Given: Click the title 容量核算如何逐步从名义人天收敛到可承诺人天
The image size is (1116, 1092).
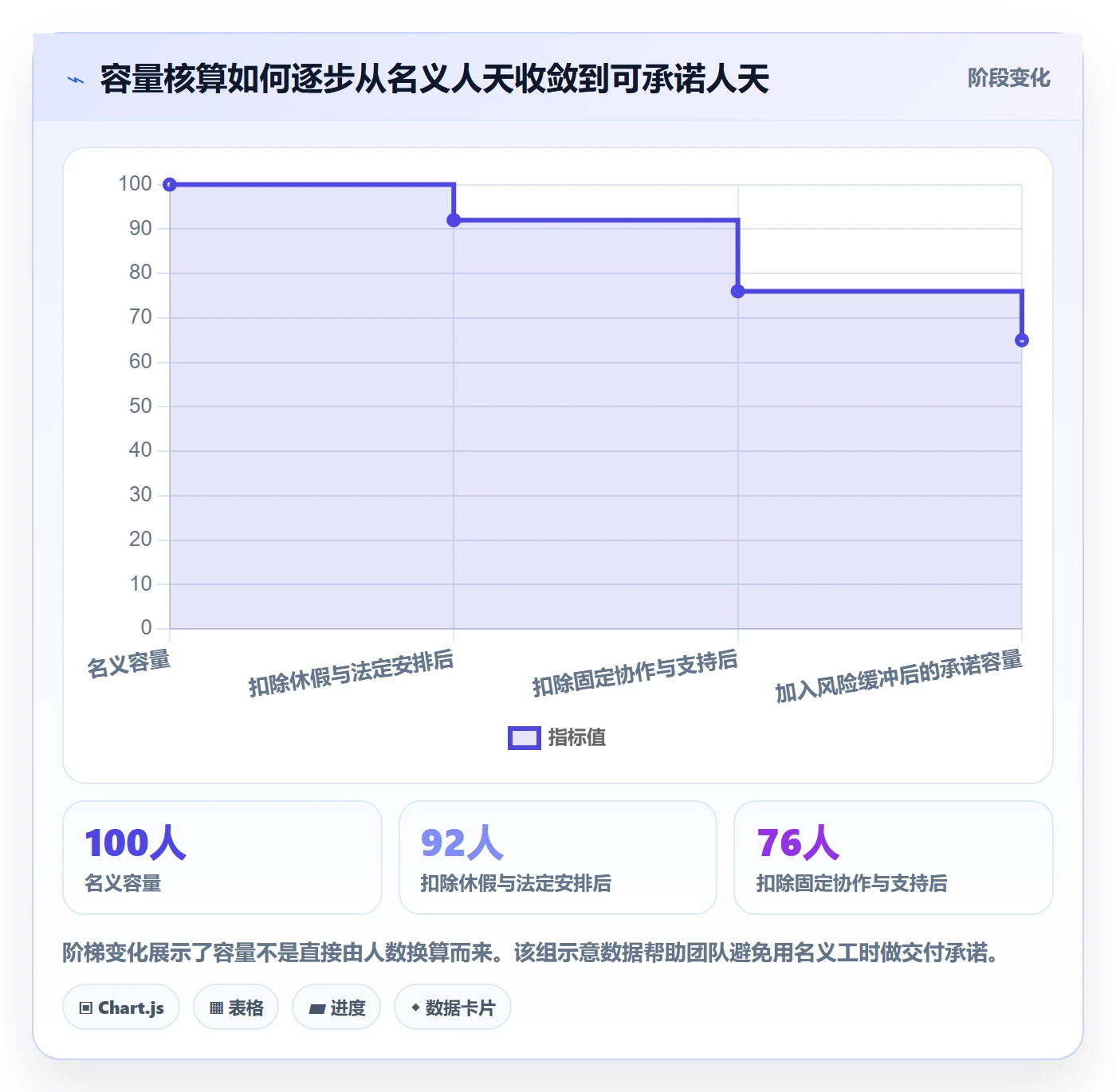Looking at the screenshot, I should pos(434,79).
